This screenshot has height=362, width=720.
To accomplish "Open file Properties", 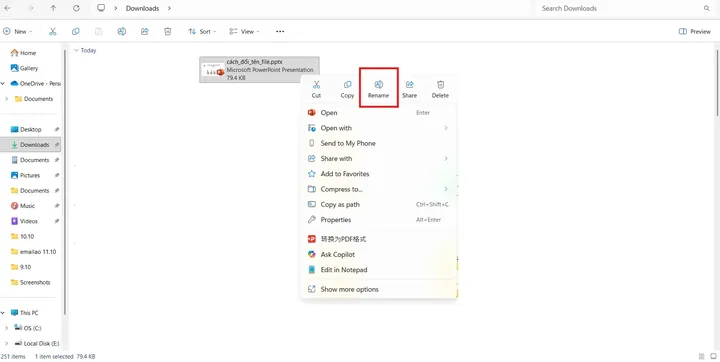I will click(379, 220).
